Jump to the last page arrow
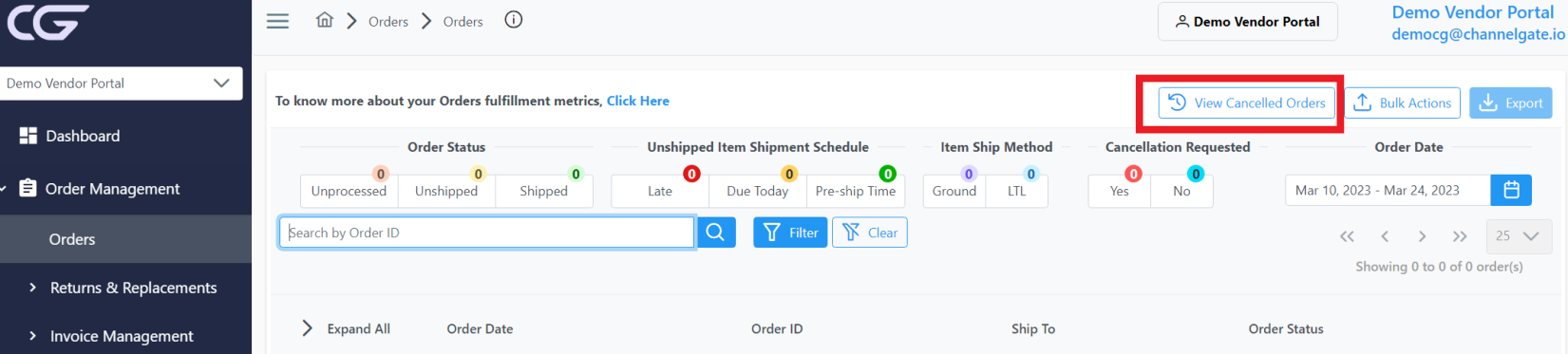This screenshot has width=1568, height=354. (x=1460, y=236)
